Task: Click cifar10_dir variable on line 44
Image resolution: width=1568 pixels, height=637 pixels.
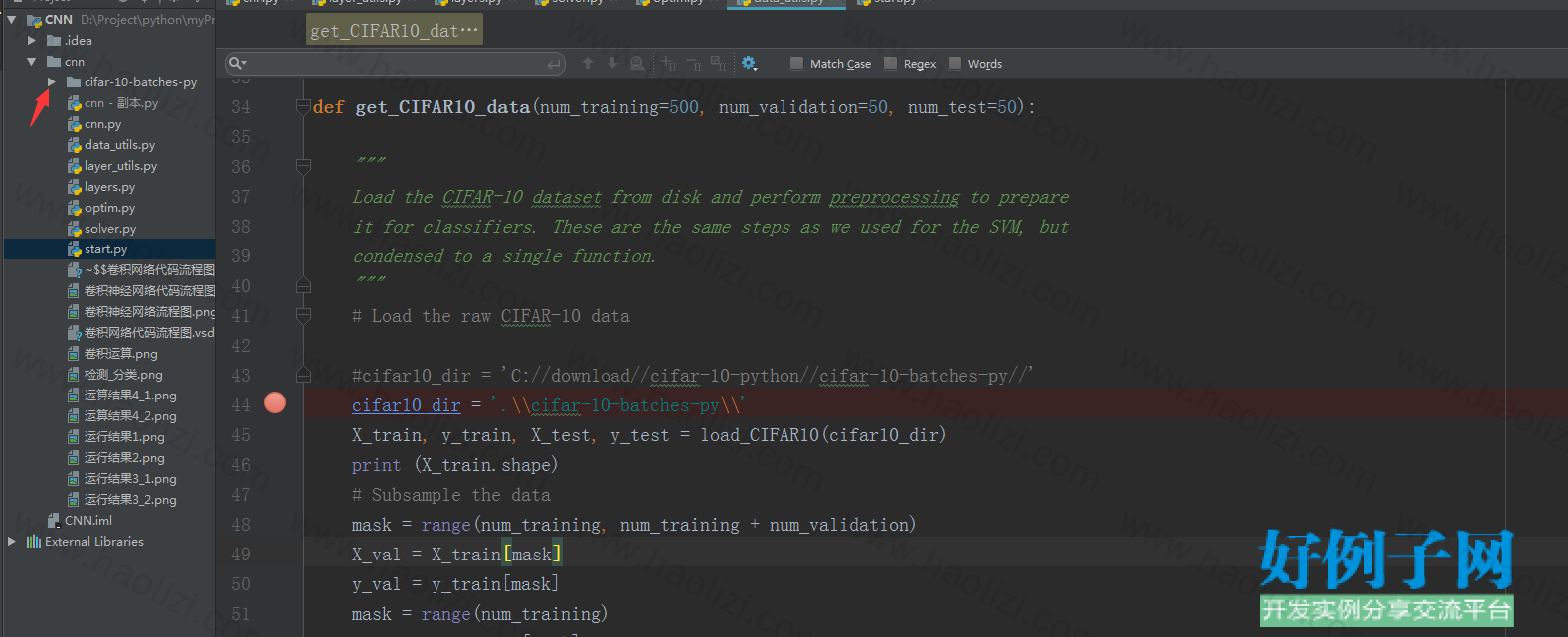Action: pyautogui.click(x=406, y=405)
